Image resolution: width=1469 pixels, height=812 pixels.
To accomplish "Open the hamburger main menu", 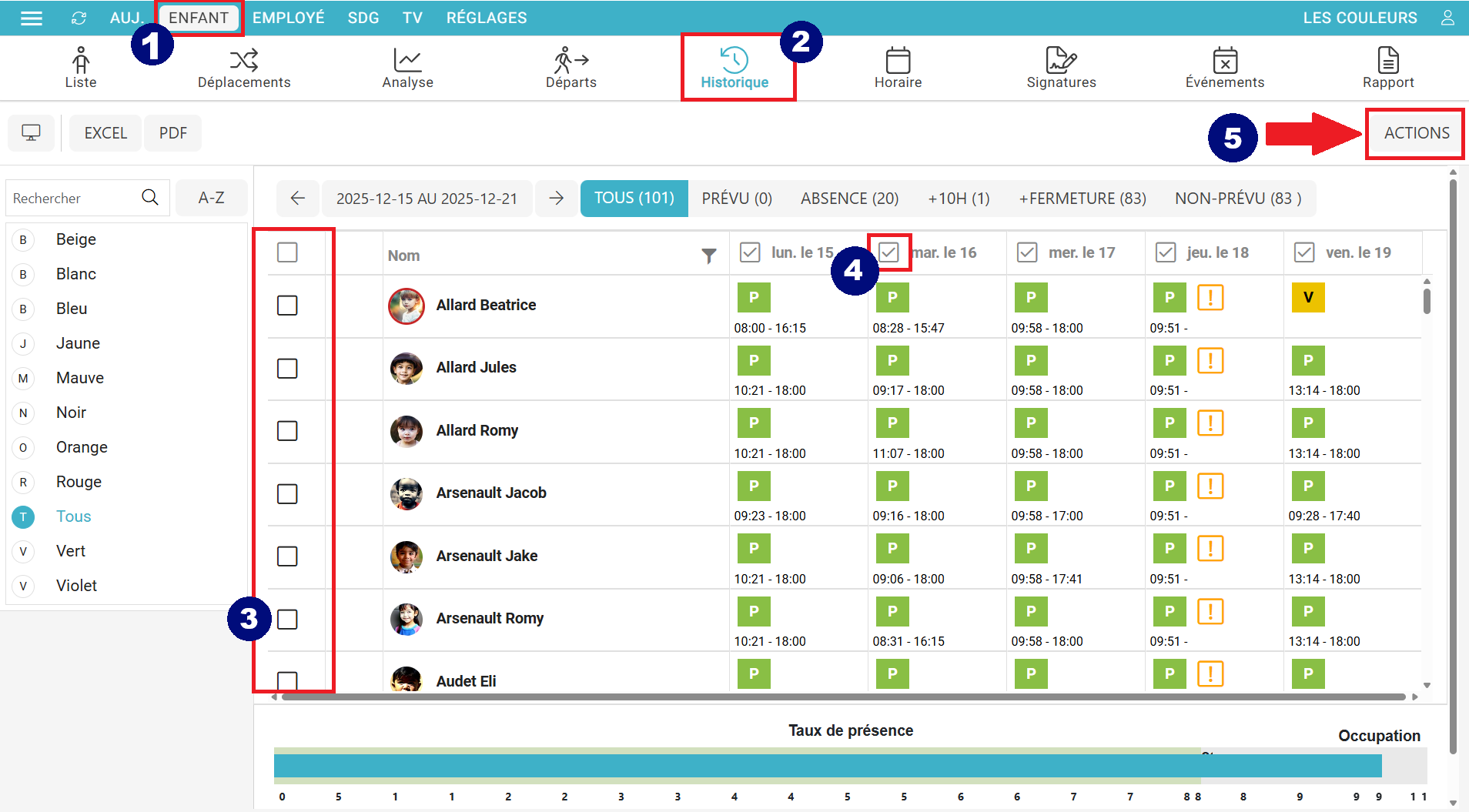I will click(x=31, y=18).
